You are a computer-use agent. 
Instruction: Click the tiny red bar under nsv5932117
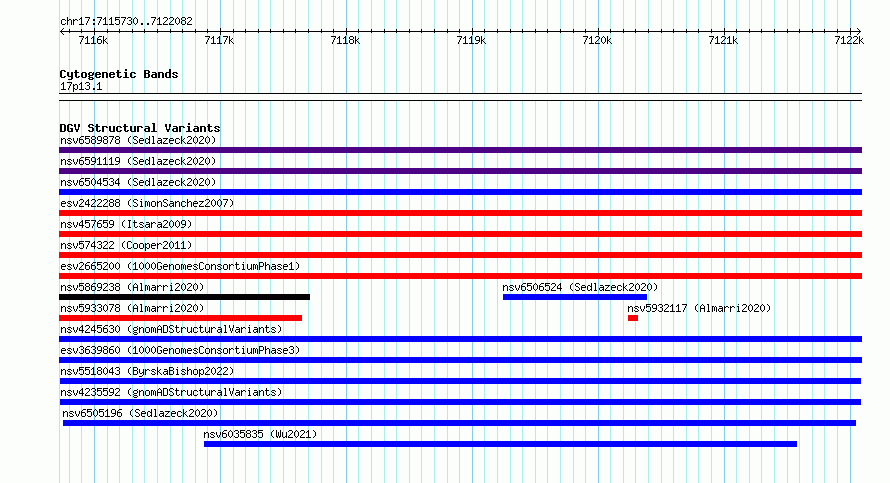pos(633,318)
